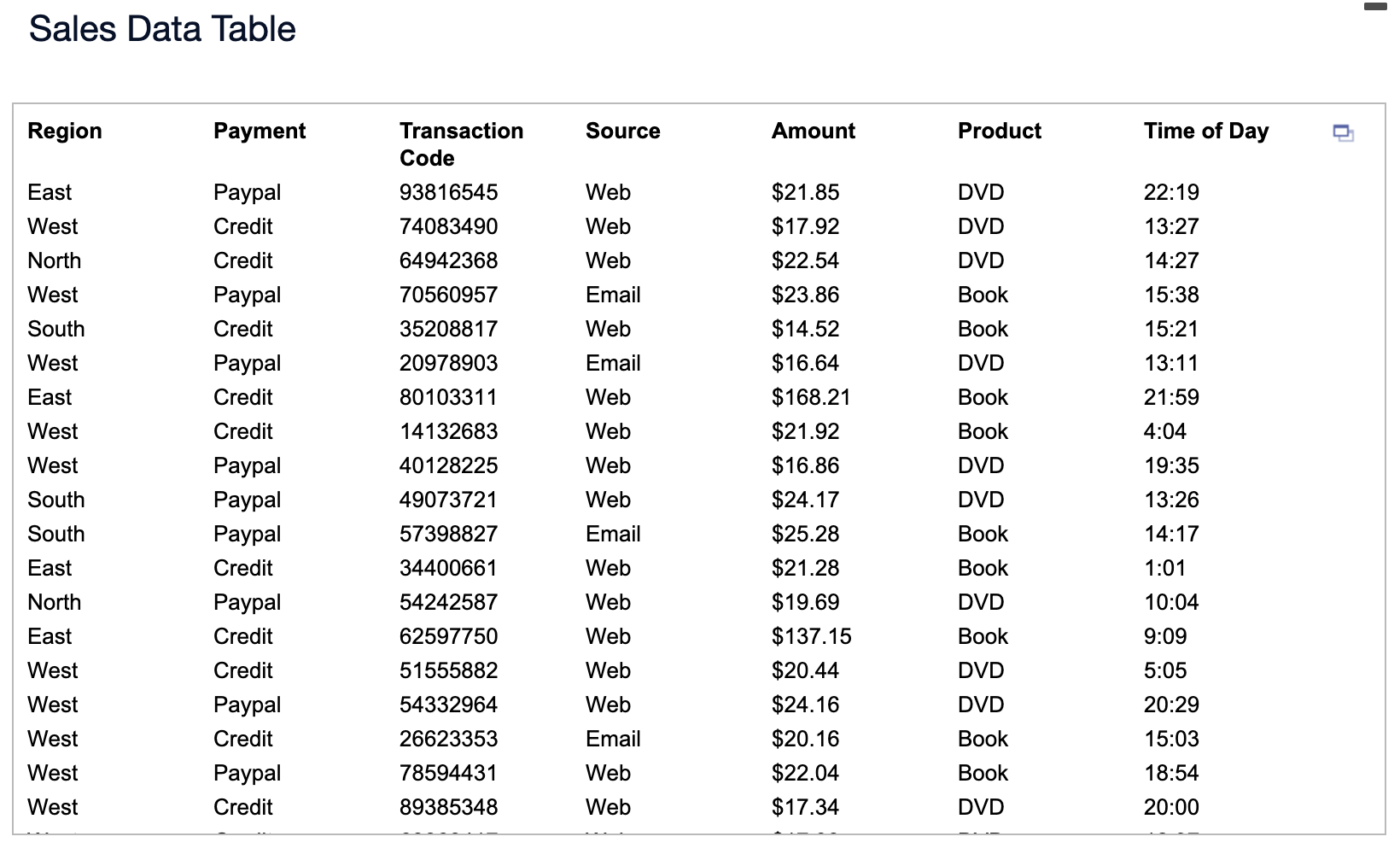This screenshot has width=1400, height=854.
Task: Click the North region entry at 14:27
Action: pos(54,260)
